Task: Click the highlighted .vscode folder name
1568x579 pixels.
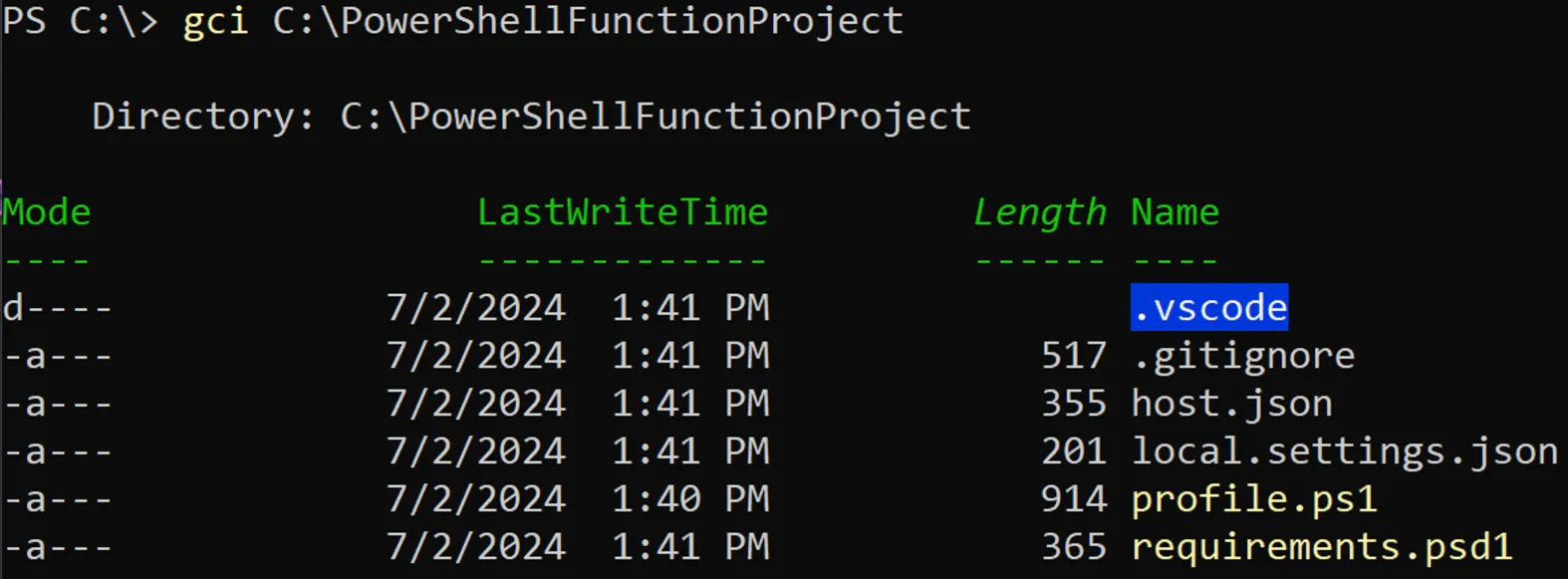Action: [1209, 307]
